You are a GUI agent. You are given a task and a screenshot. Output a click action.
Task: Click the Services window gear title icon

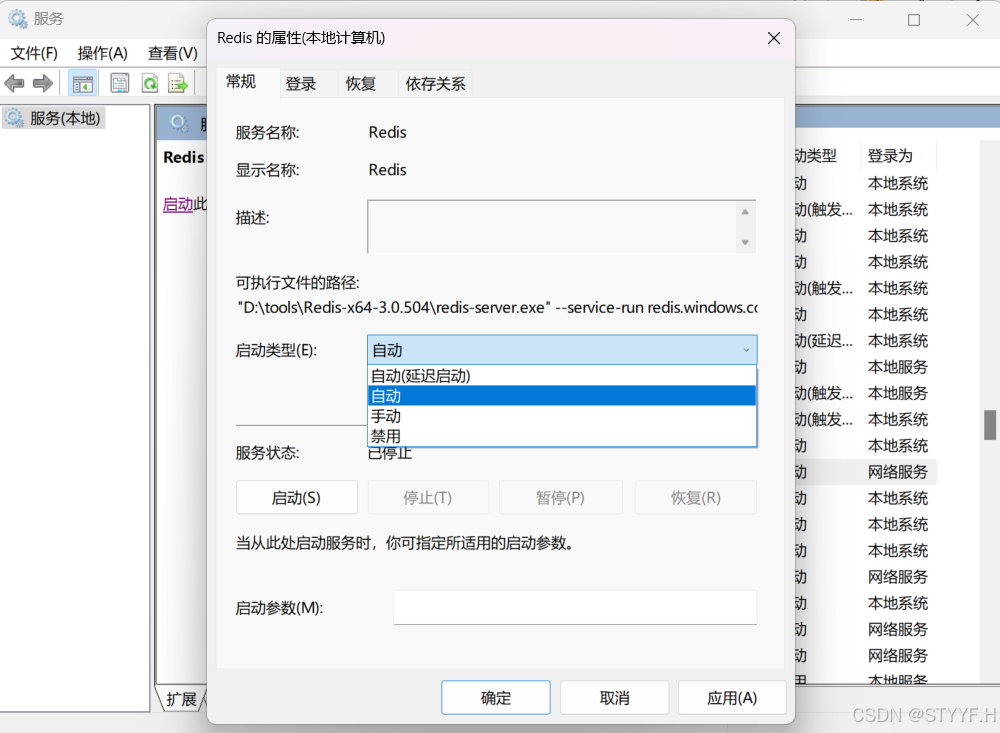[x=17, y=19]
